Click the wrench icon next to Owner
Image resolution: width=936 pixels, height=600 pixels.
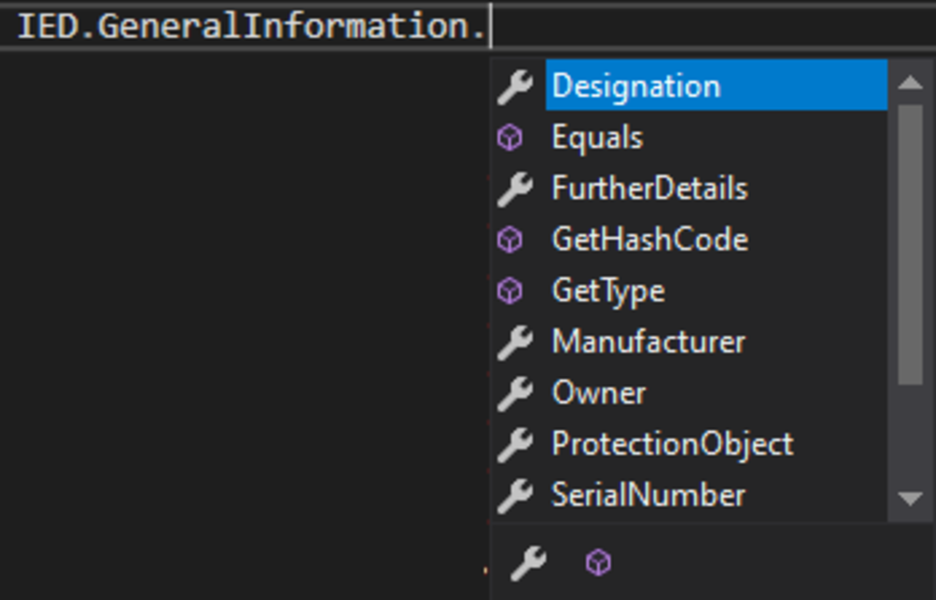[515, 394]
